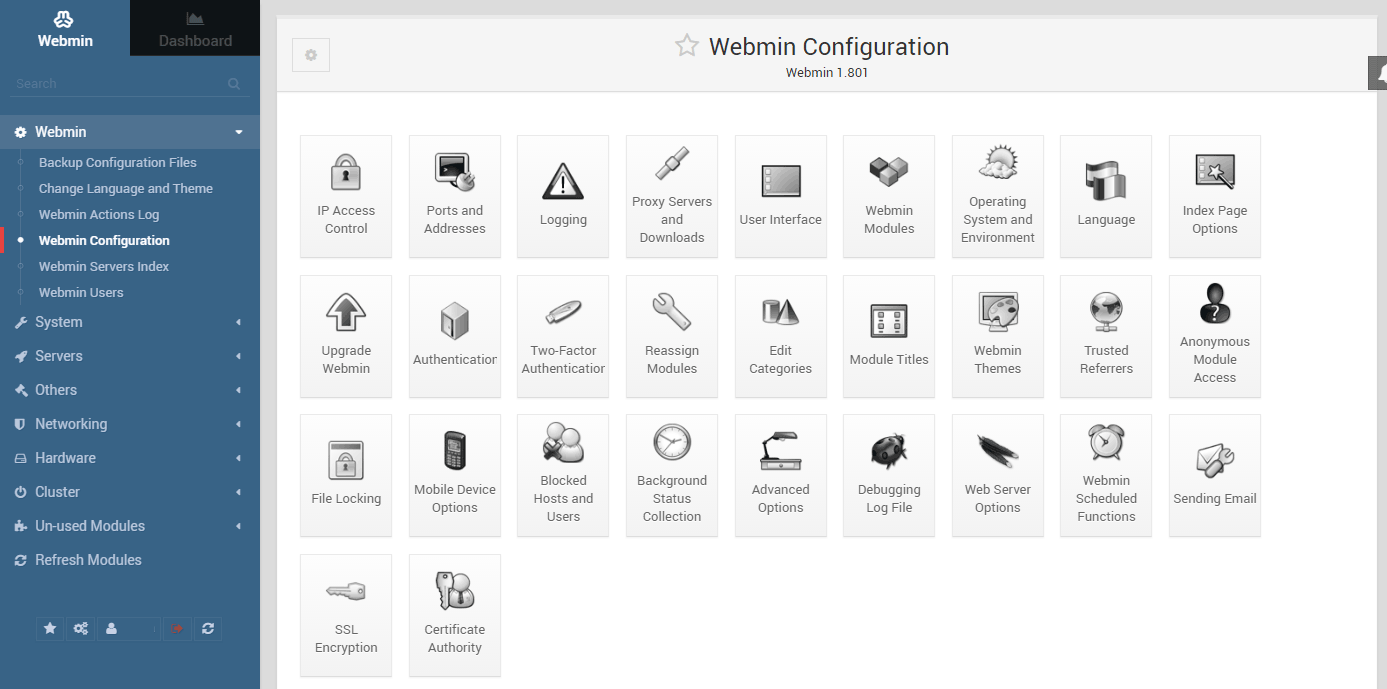Image resolution: width=1387 pixels, height=689 pixels.
Task: Open Two-Factor Authentication icon
Action: pos(563,336)
